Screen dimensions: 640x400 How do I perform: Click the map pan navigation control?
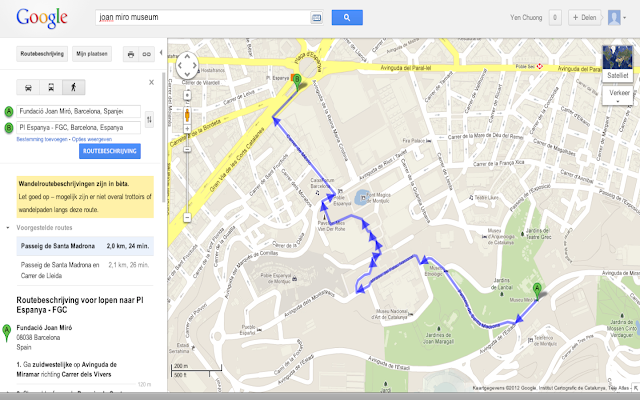pyautogui.click(x=187, y=65)
